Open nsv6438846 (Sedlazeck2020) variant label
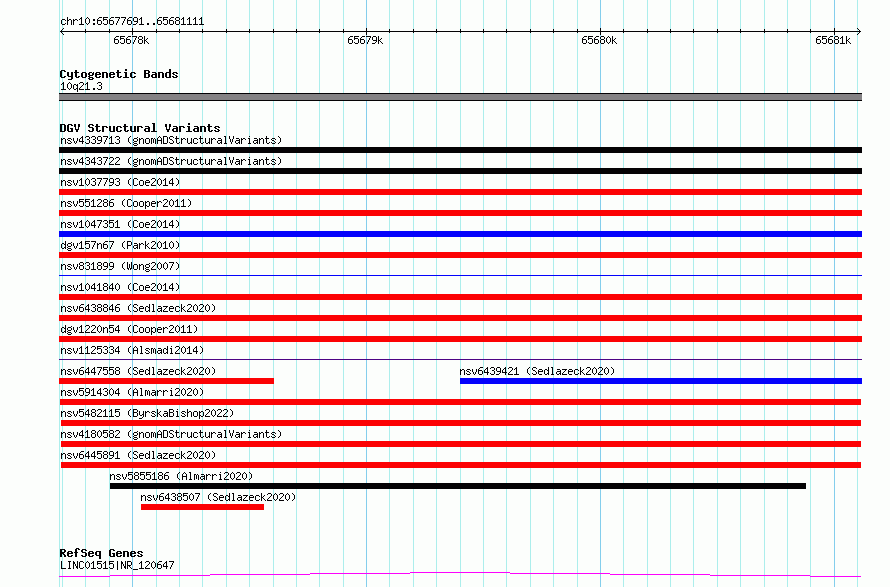The height and width of the screenshot is (587, 890). (x=138, y=308)
